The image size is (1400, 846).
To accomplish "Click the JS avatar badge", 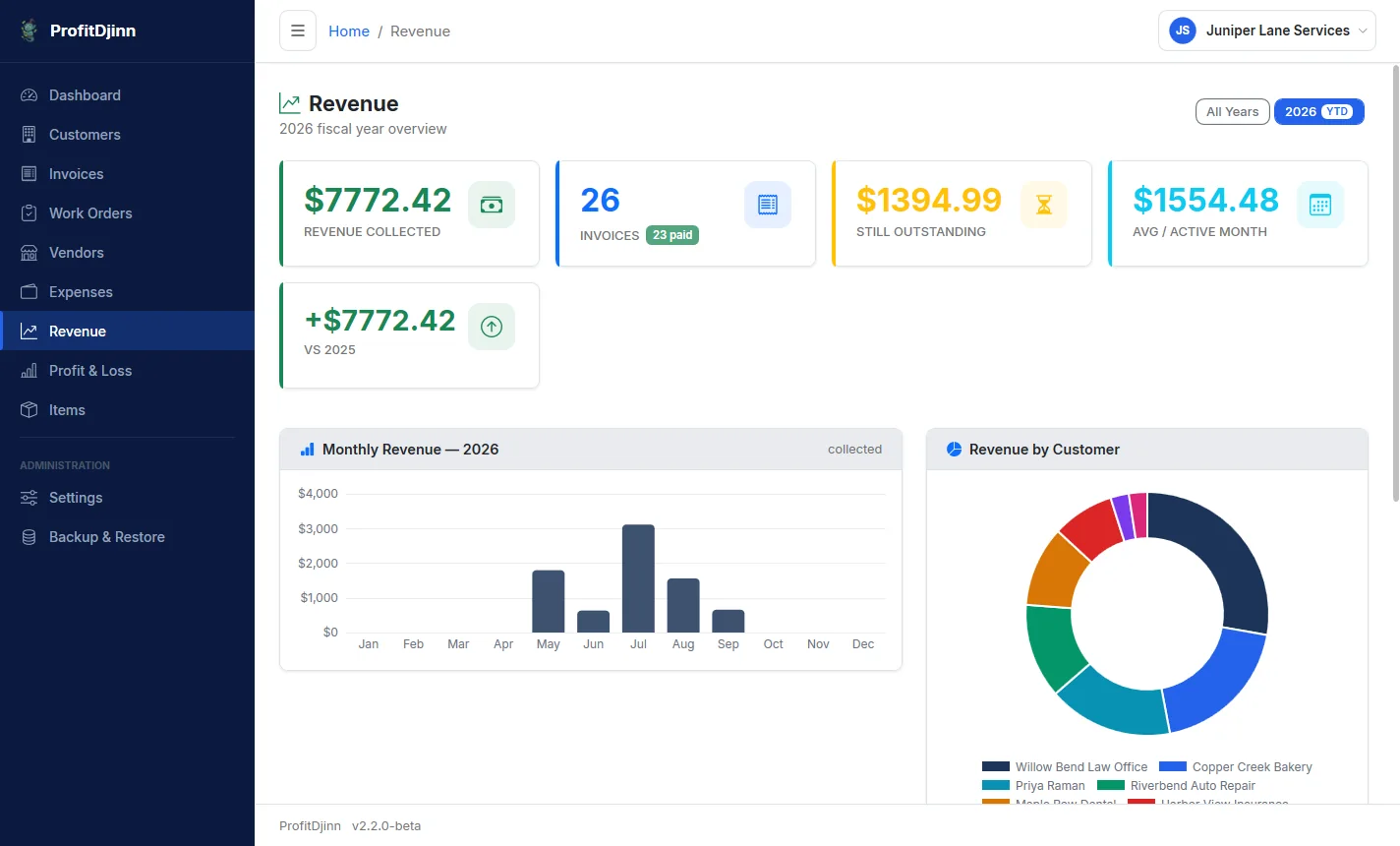I will pyautogui.click(x=1183, y=30).
